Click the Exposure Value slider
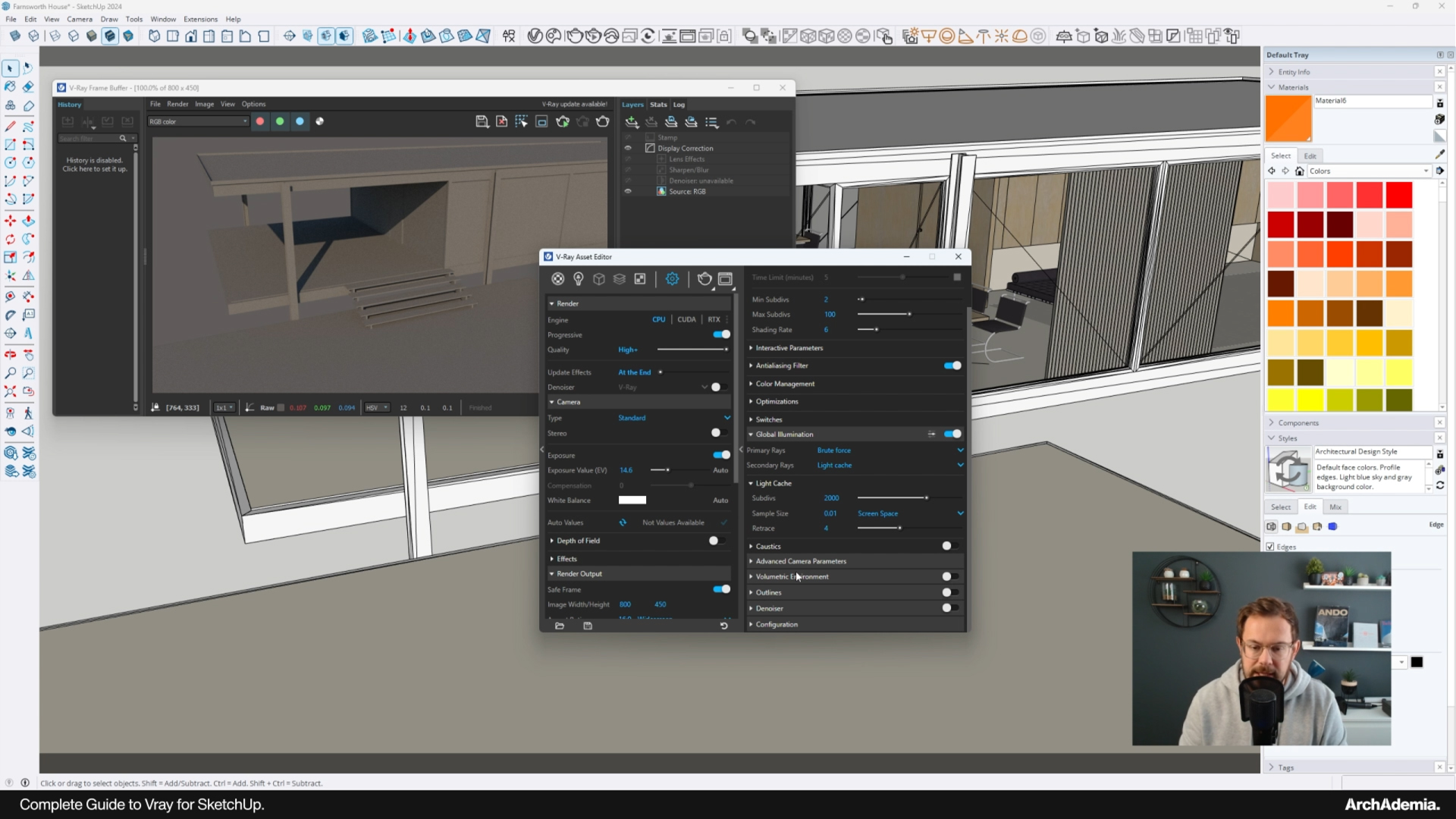The height and width of the screenshot is (819, 1456). tap(667, 470)
